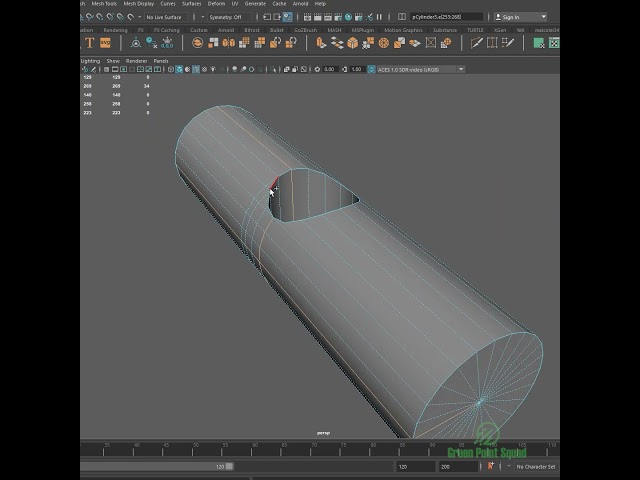Select the orange Type text tool icon

(x=89, y=42)
